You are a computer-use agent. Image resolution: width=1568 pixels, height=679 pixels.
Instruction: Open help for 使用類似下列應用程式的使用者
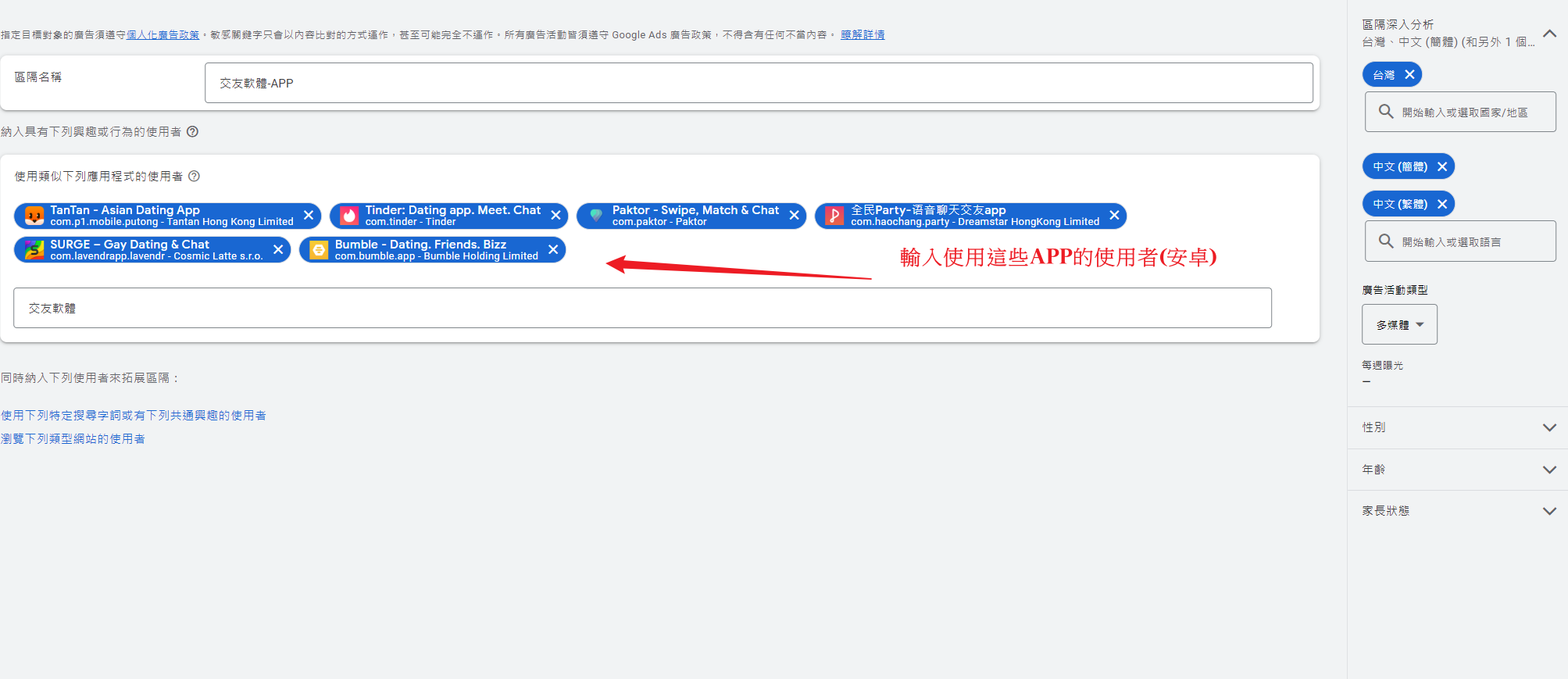click(x=195, y=177)
